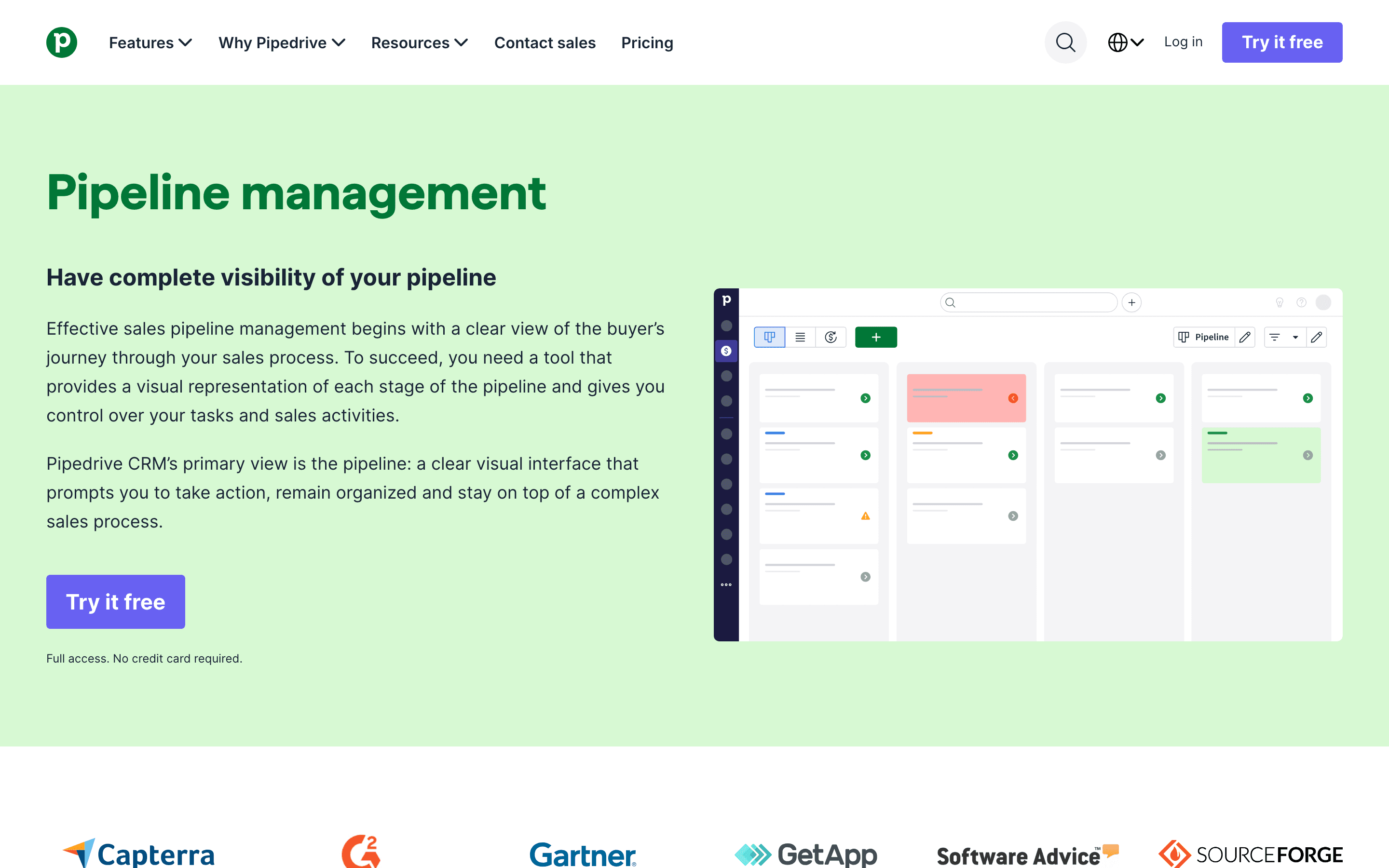Screen dimensions: 1389x868
Task: Click the red overdue deal card
Action: pos(966,398)
